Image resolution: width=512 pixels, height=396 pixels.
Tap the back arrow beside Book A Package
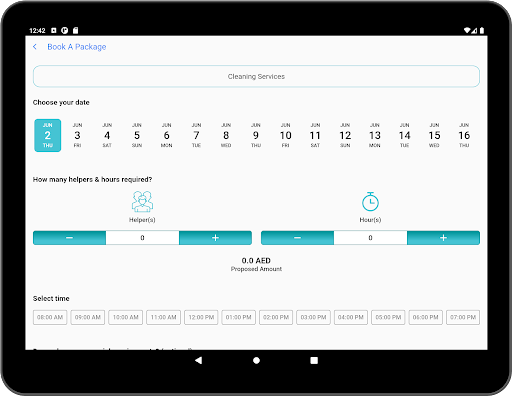tap(35, 47)
